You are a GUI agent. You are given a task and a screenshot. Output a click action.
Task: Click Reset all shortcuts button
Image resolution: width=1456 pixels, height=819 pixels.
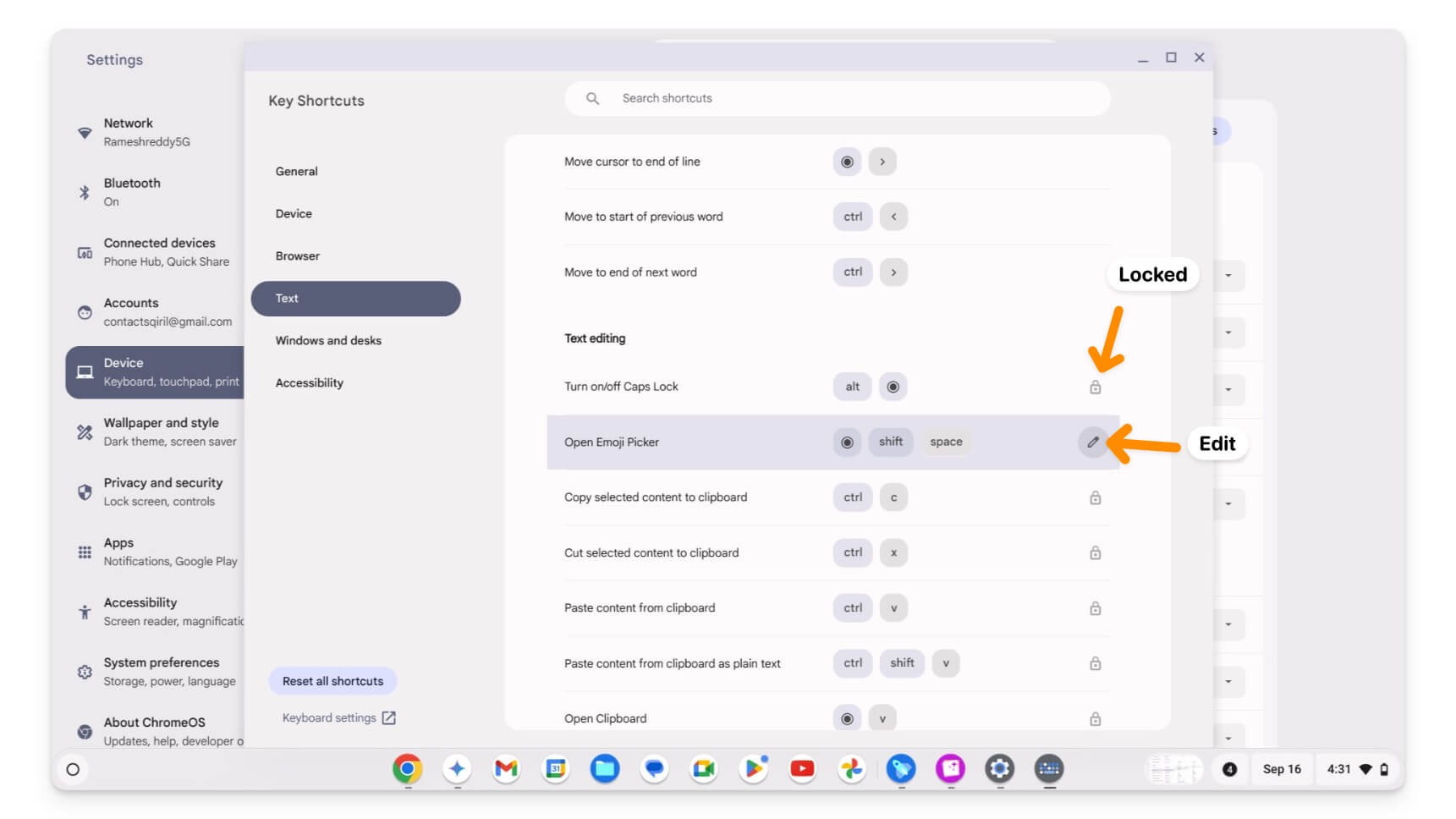point(332,681)
